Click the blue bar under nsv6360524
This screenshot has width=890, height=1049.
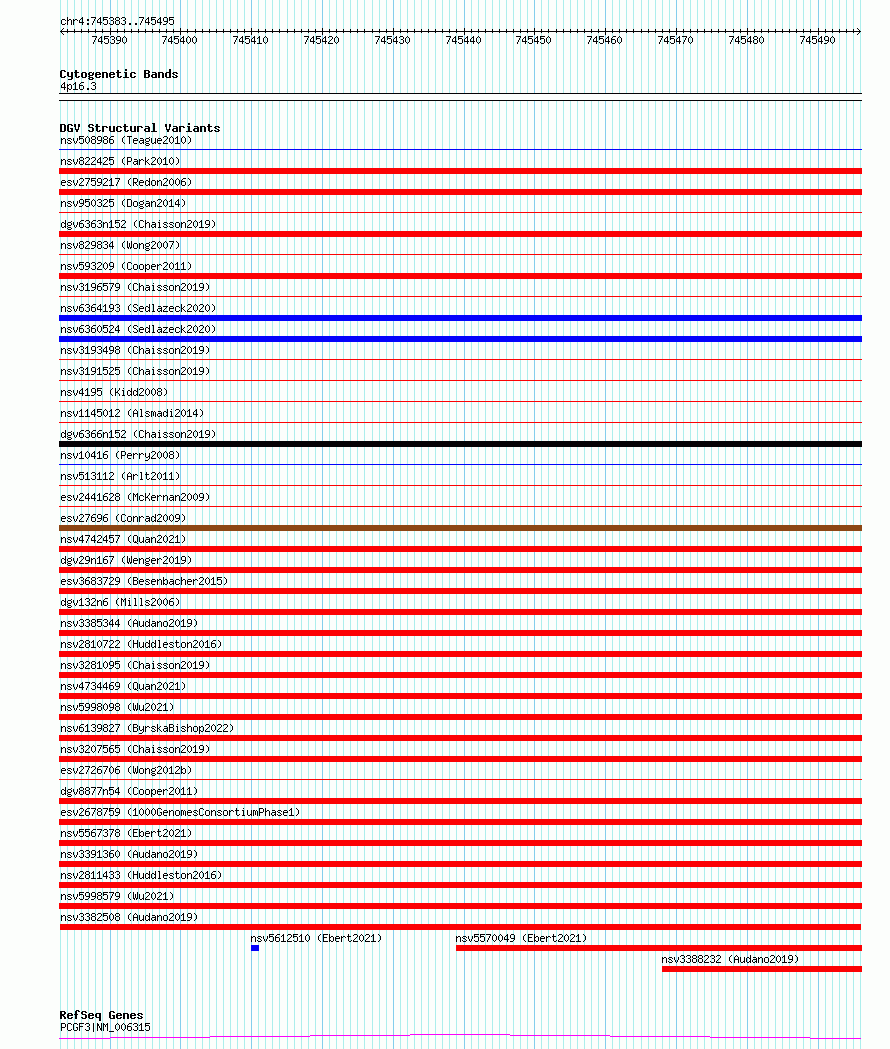tap(460, 339)
